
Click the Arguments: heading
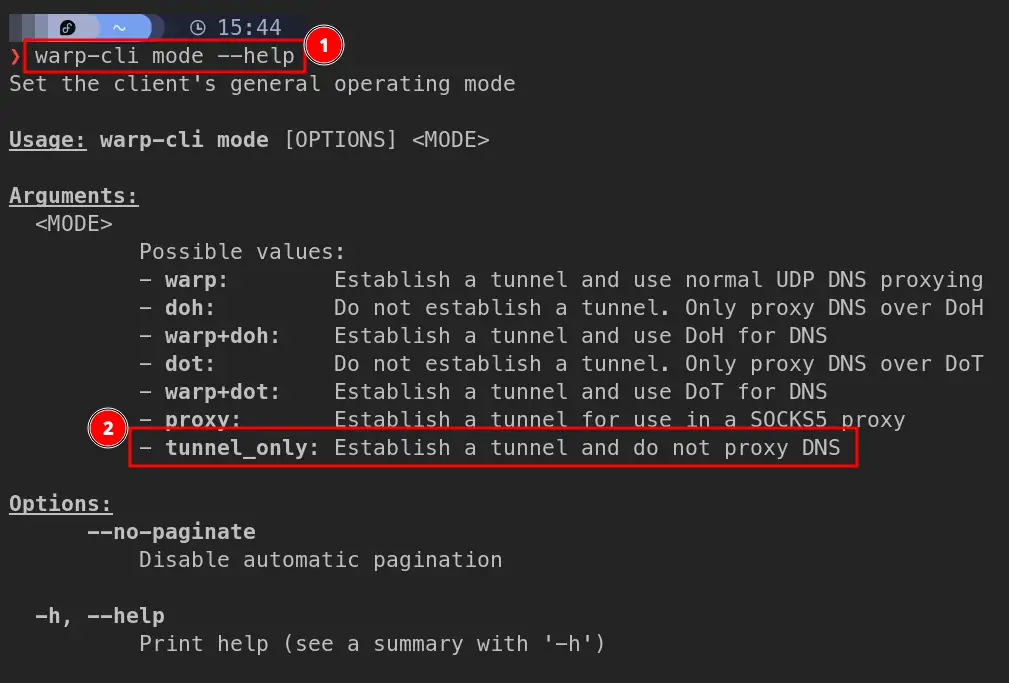[x=74, y=196]
